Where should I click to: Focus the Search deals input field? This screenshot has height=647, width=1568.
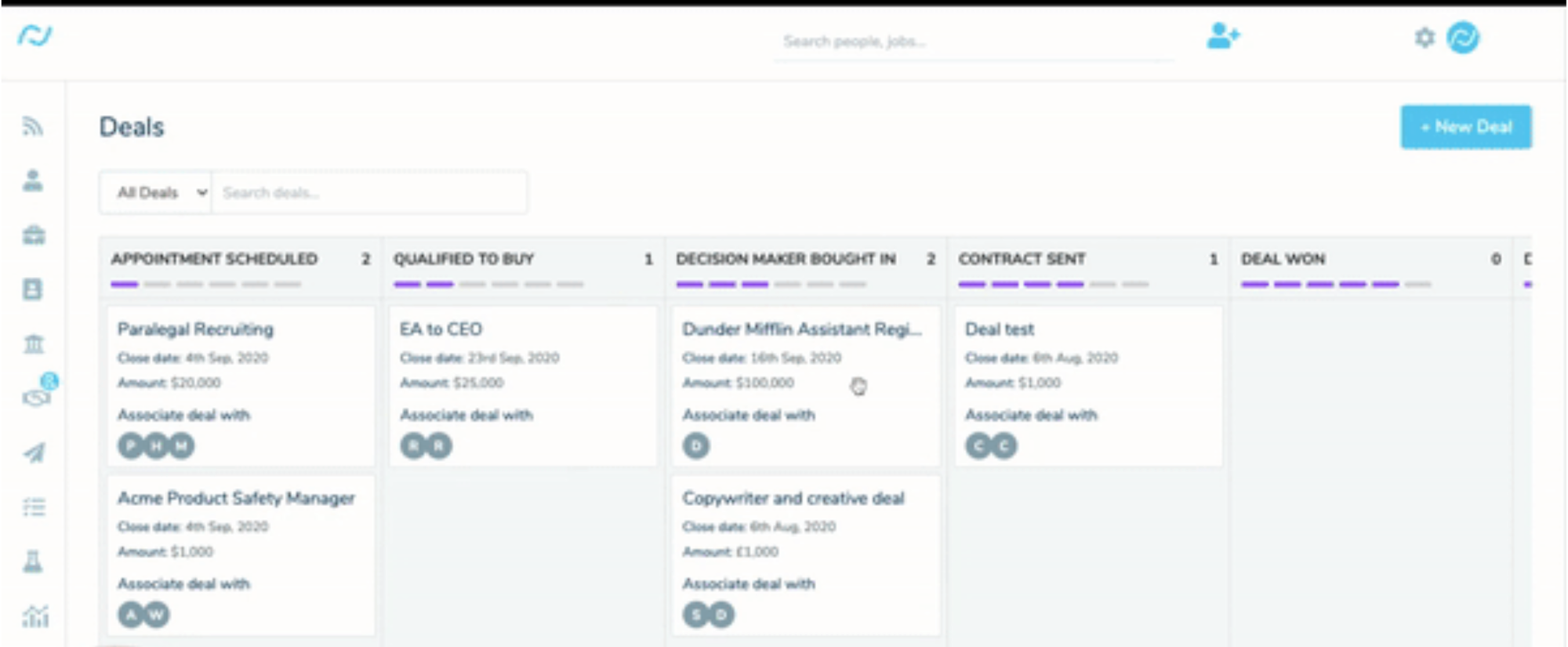(x=369, y=193)
